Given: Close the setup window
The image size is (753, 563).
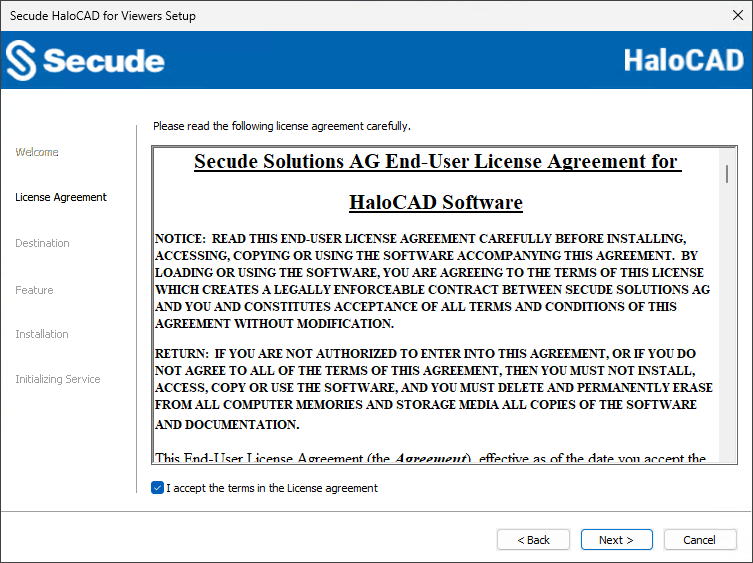Looking at the screenshot, I should (x=737, y=16).
